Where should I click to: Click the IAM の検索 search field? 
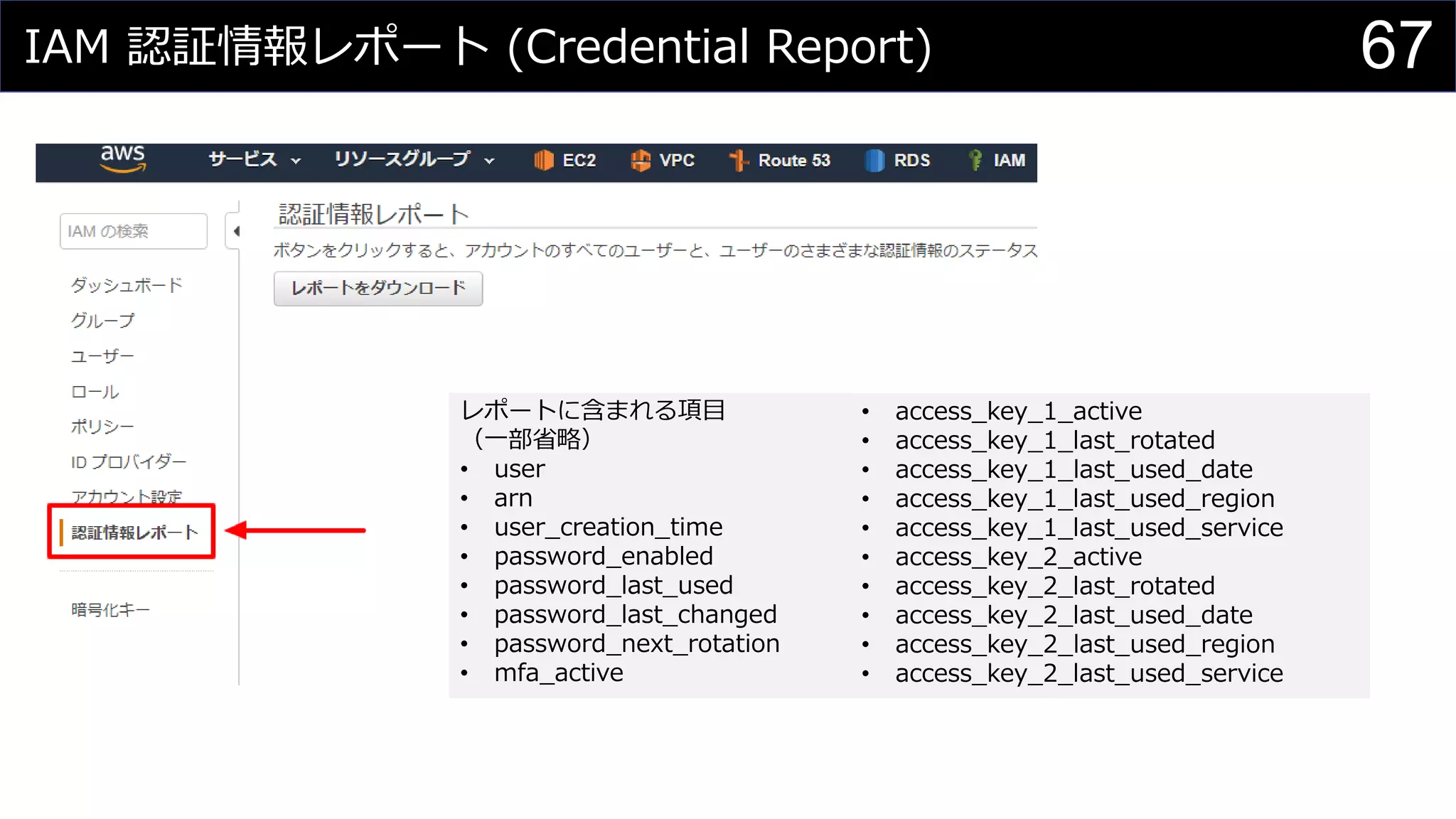[134, 231]
